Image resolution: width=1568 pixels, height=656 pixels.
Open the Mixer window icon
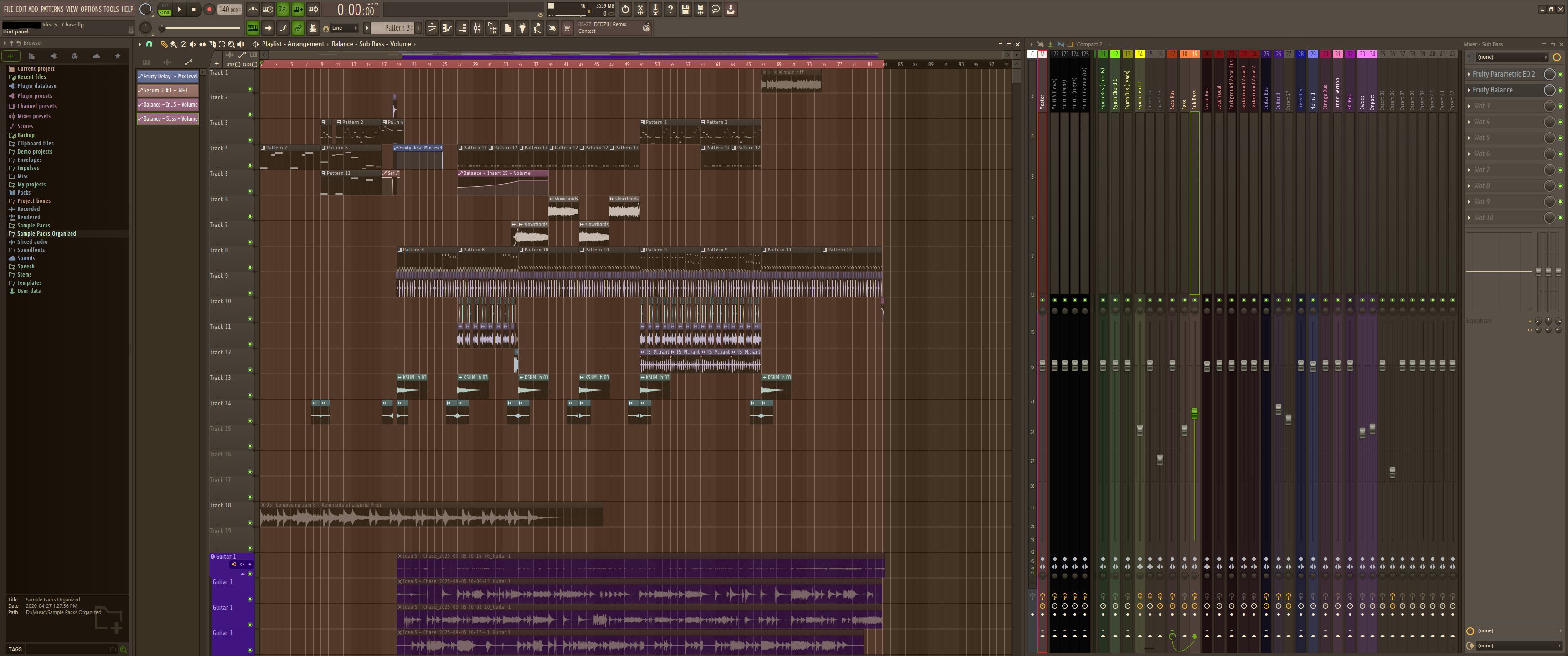click(477, 28)
